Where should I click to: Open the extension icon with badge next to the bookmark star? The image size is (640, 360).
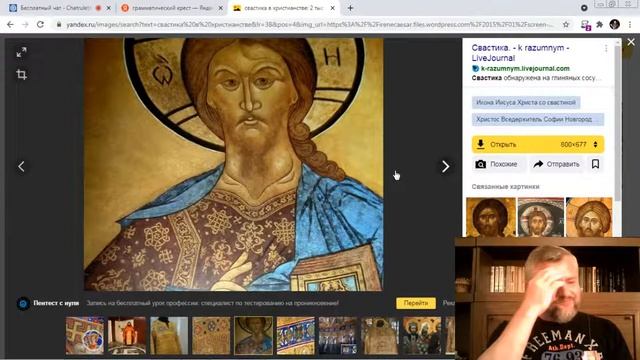point(585,25)
